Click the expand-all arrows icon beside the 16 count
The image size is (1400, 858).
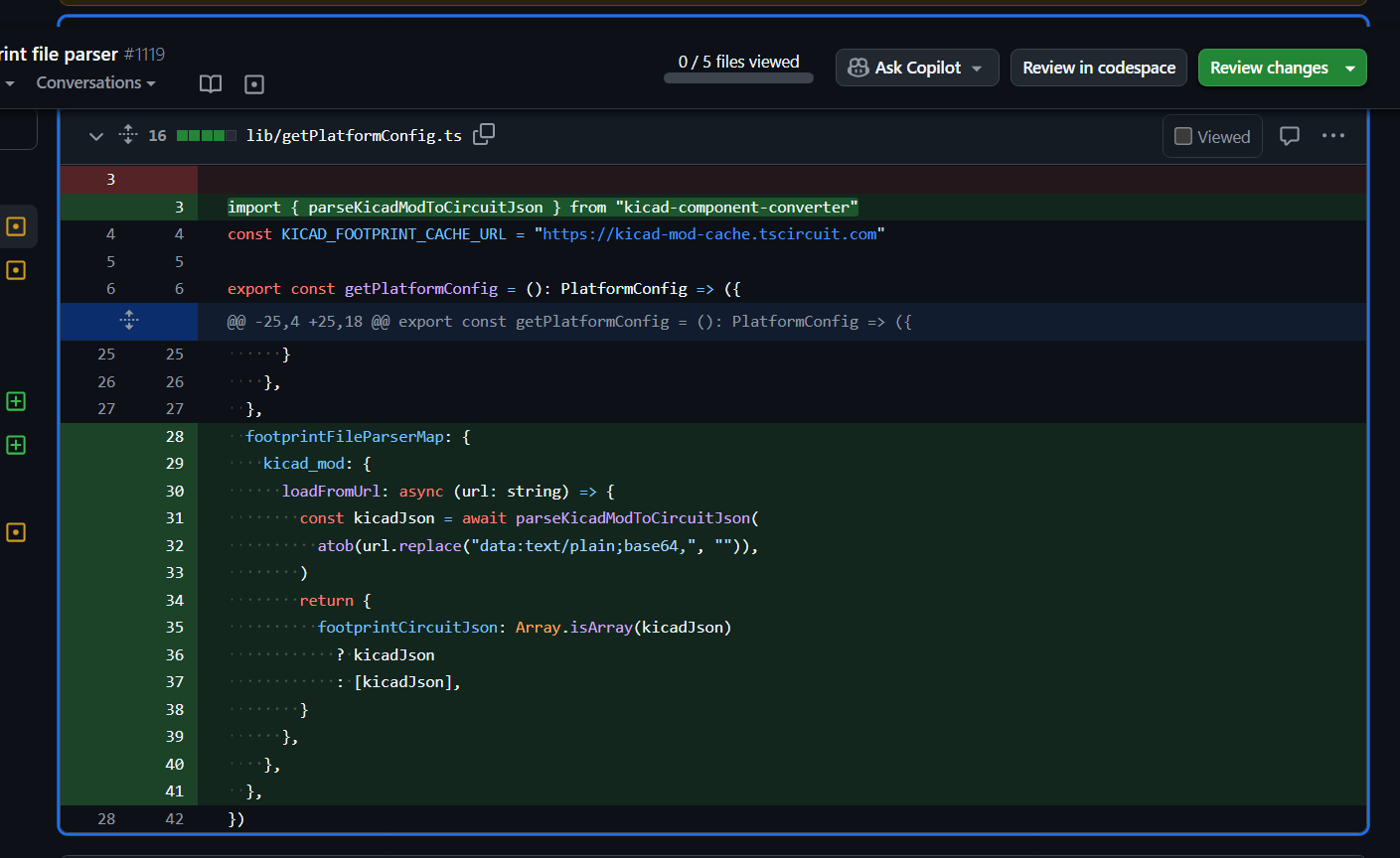128,135
